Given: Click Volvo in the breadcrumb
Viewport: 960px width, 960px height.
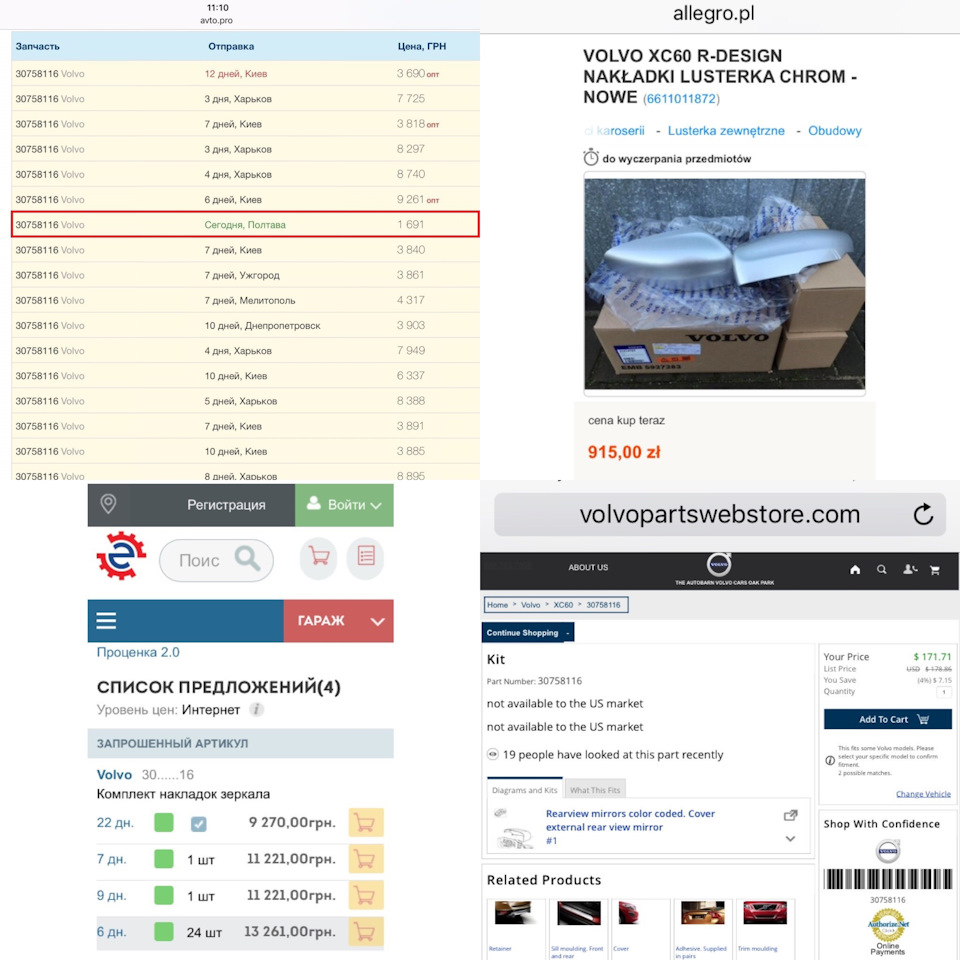Looking at the screenshot, I should tap(530, 605).
